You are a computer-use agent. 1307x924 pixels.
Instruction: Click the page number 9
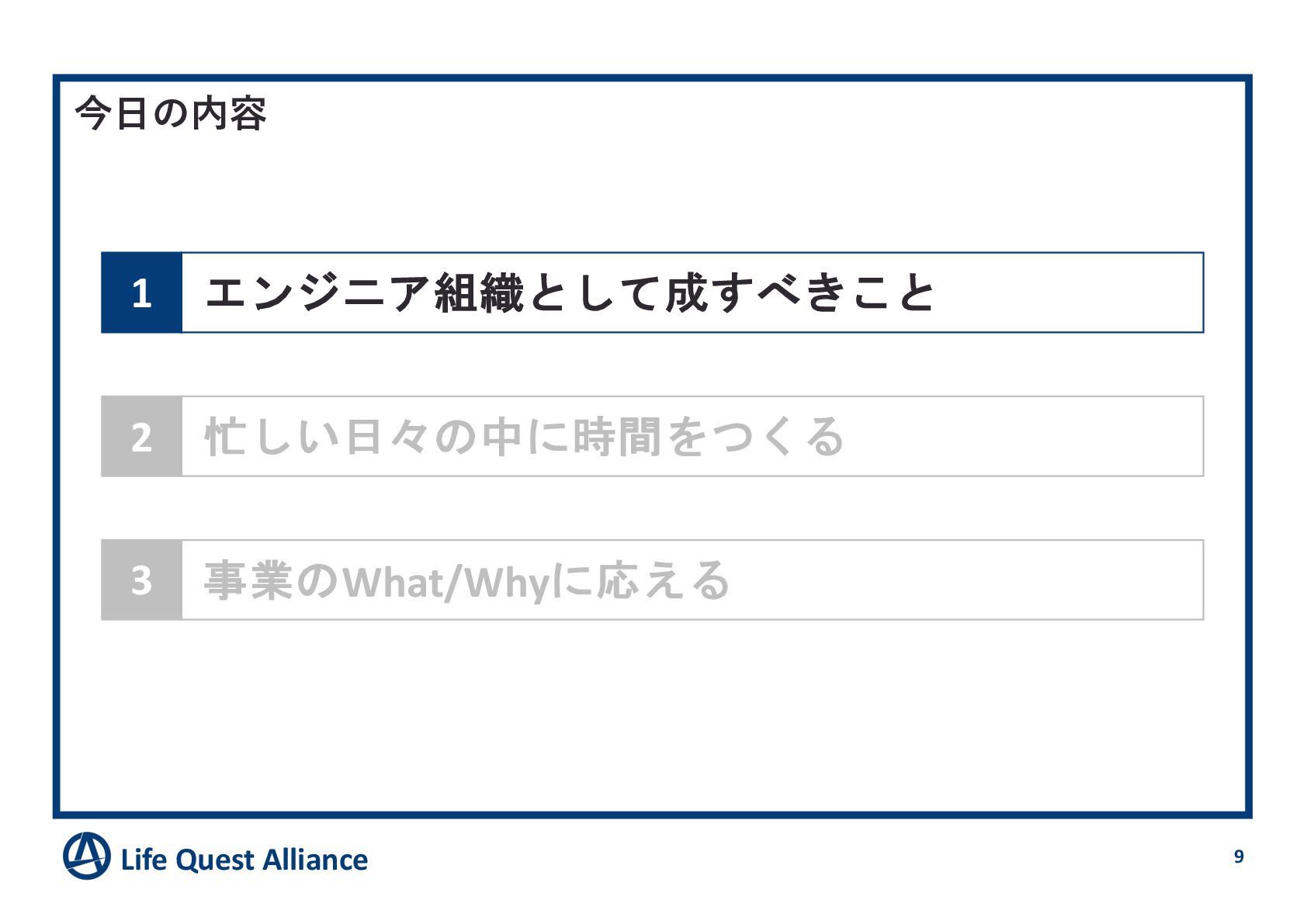pyautogui.click(x=1239, y=857)
